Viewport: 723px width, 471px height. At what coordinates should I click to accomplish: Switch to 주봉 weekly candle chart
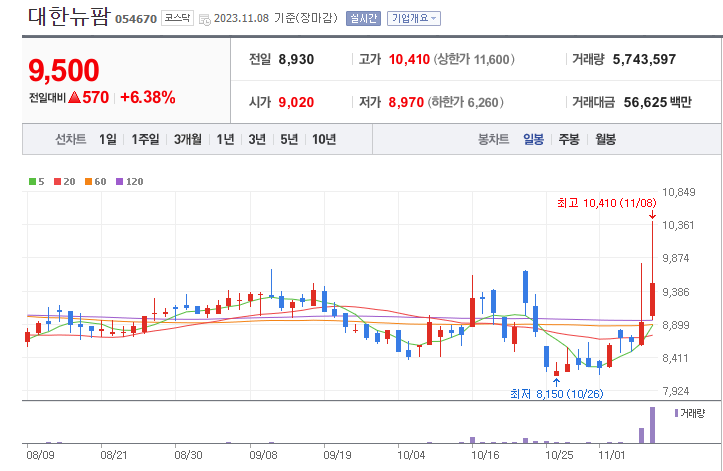(569, 139)
